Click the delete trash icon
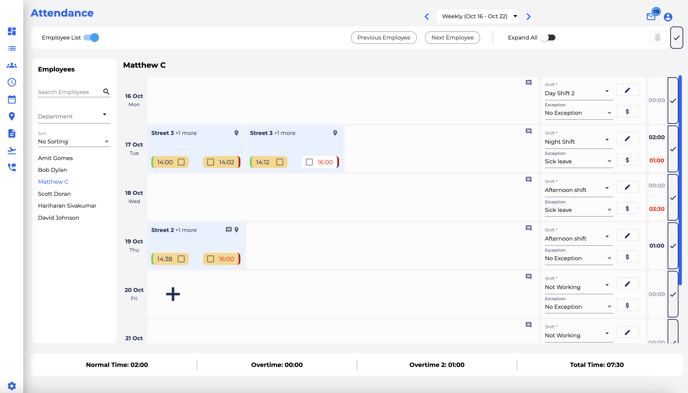The image size is (688, 393). (x=657, y=37)
